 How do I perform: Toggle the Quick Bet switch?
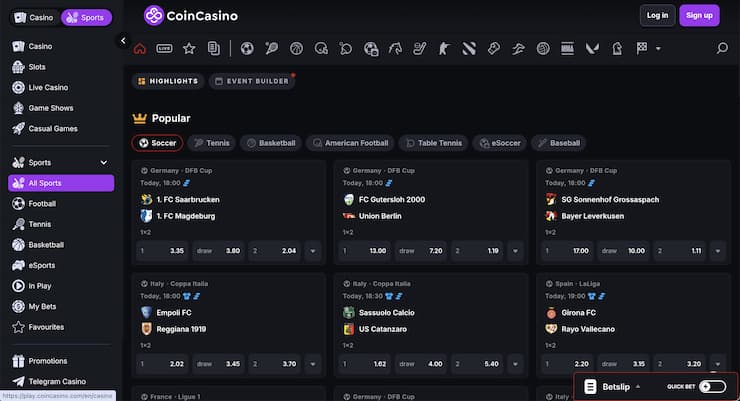(x=712, y=387)
